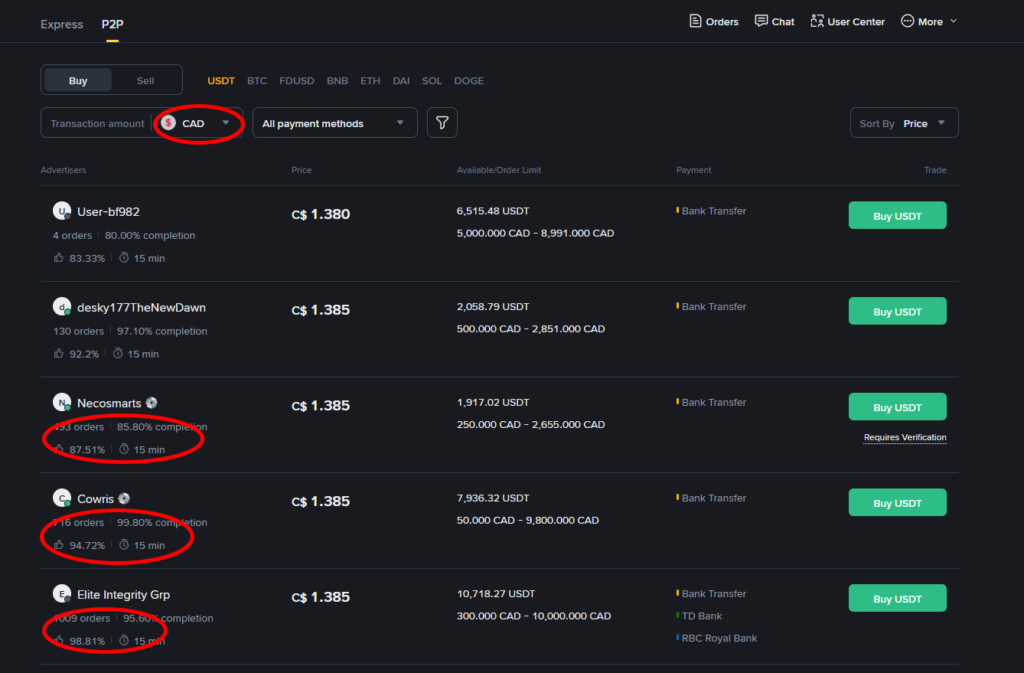Open the Sort By Price dropdown
Viewport: 1024px width, 673px height.
[903, 123]
